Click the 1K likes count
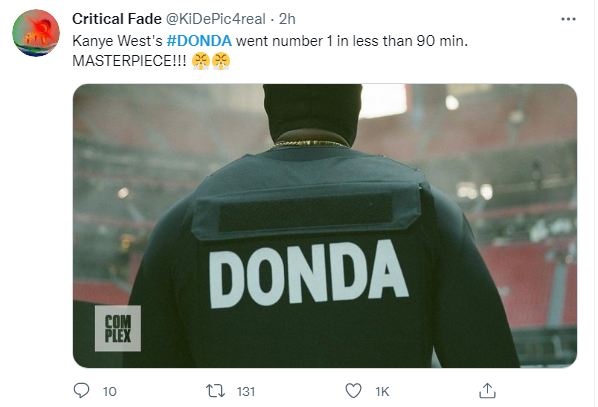The image size is (598, 407). [x=382, y=391]
